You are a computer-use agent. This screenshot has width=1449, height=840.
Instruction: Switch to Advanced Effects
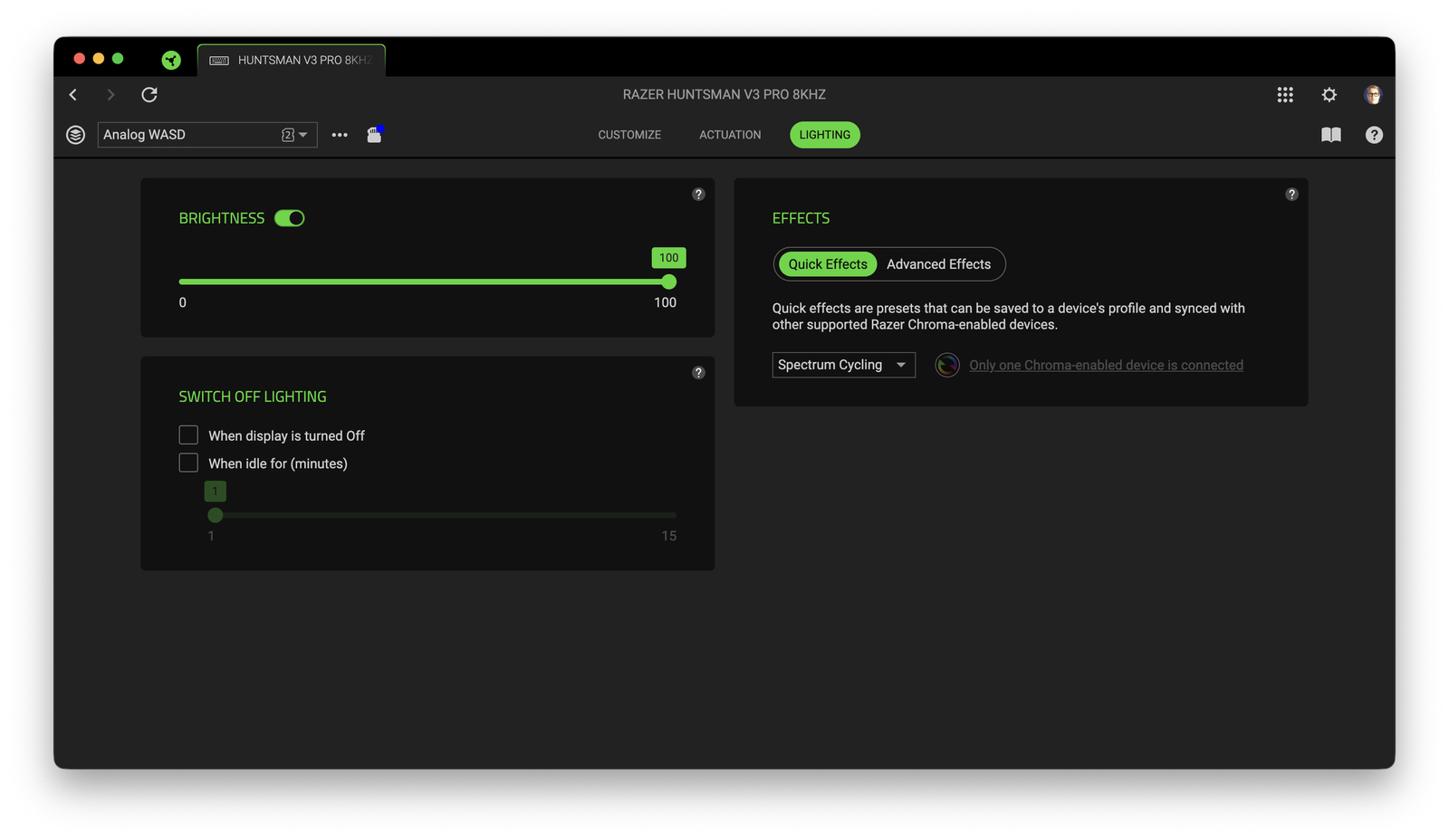click(x=939, y=264)
